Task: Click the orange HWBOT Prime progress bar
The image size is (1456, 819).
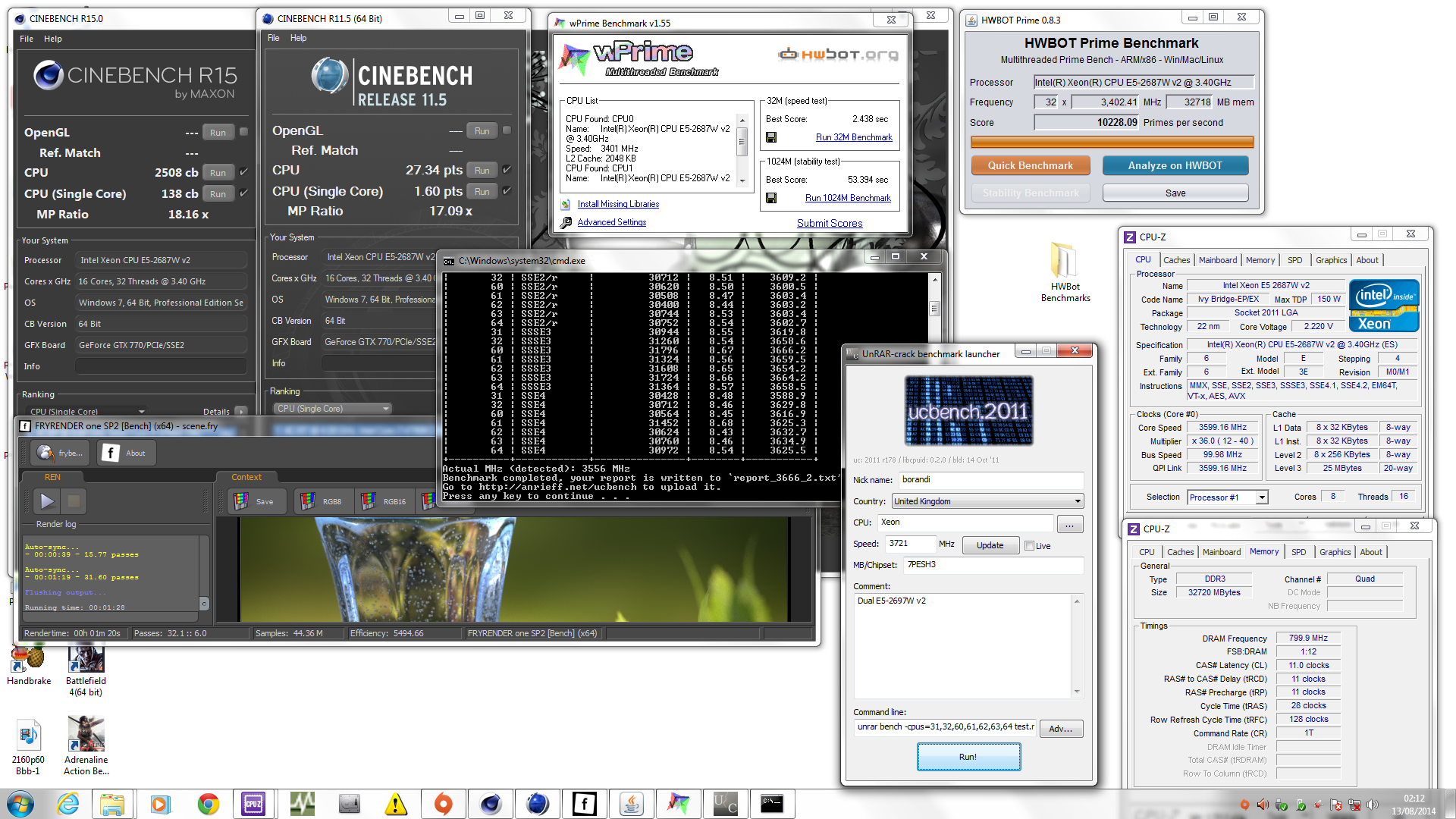Action: (x=1112, y=142)
